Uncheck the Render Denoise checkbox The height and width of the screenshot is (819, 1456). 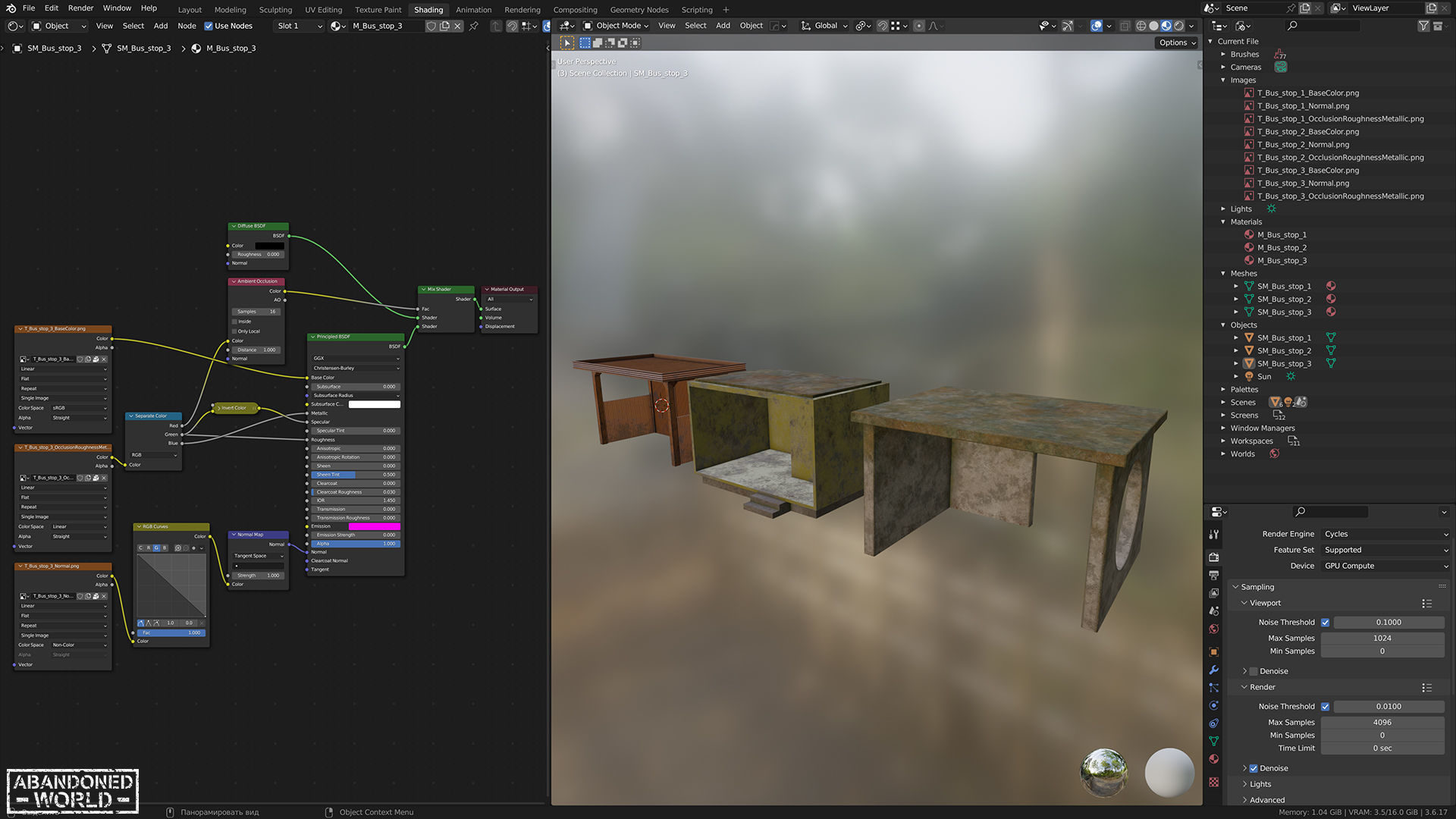1254,768
